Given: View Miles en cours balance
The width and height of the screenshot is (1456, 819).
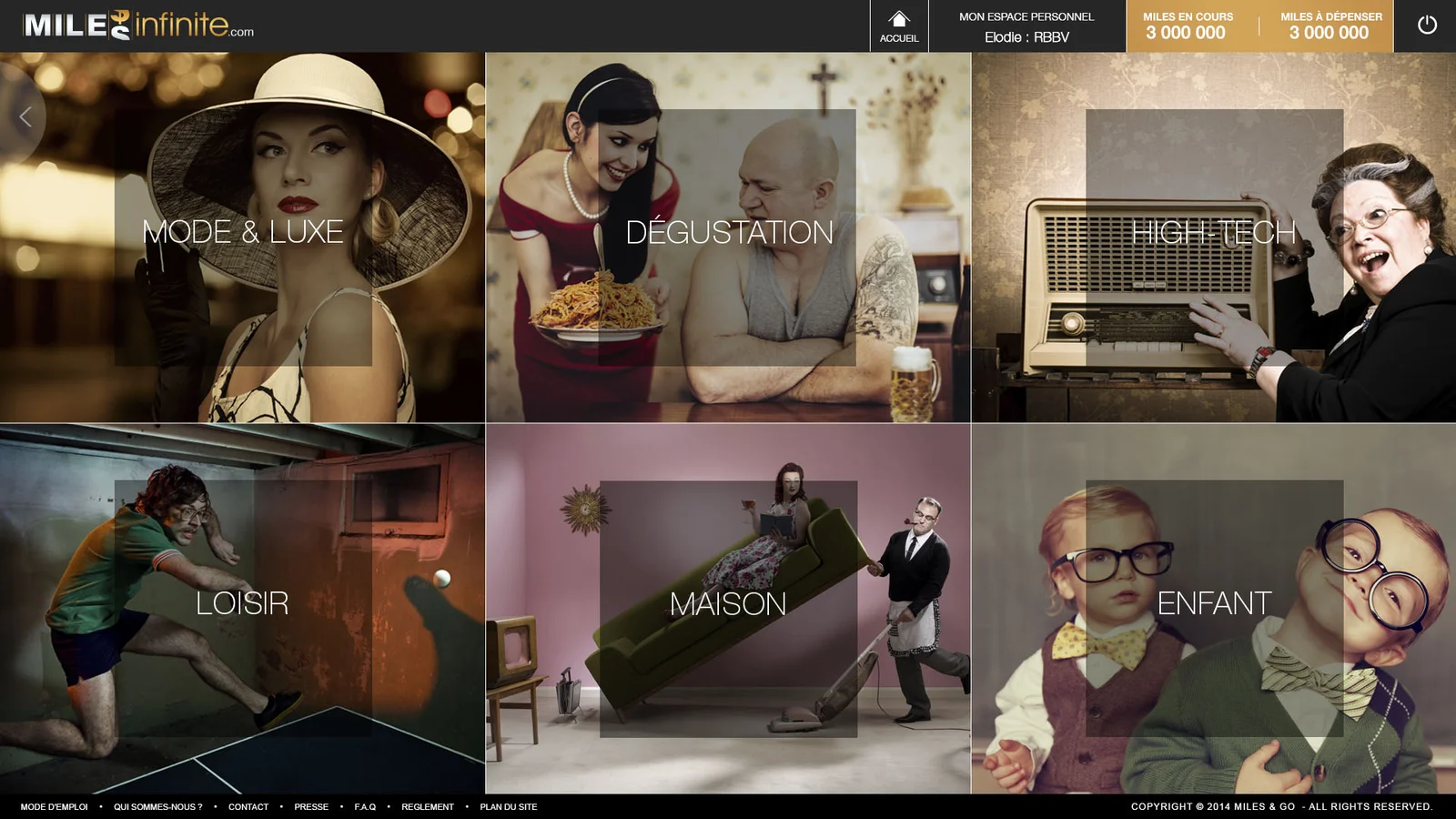Looking at the screenshot, I should click(x=1187, y=26).
